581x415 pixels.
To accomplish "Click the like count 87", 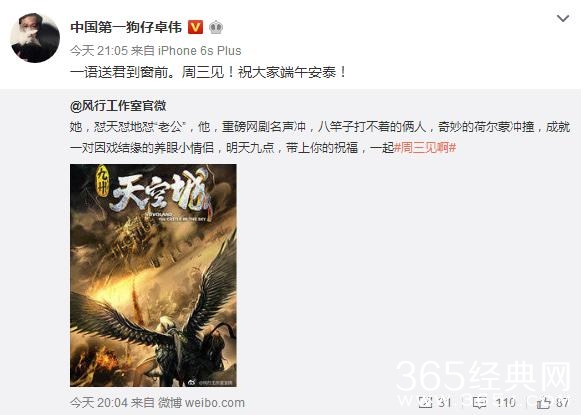I will coord(562,402).
